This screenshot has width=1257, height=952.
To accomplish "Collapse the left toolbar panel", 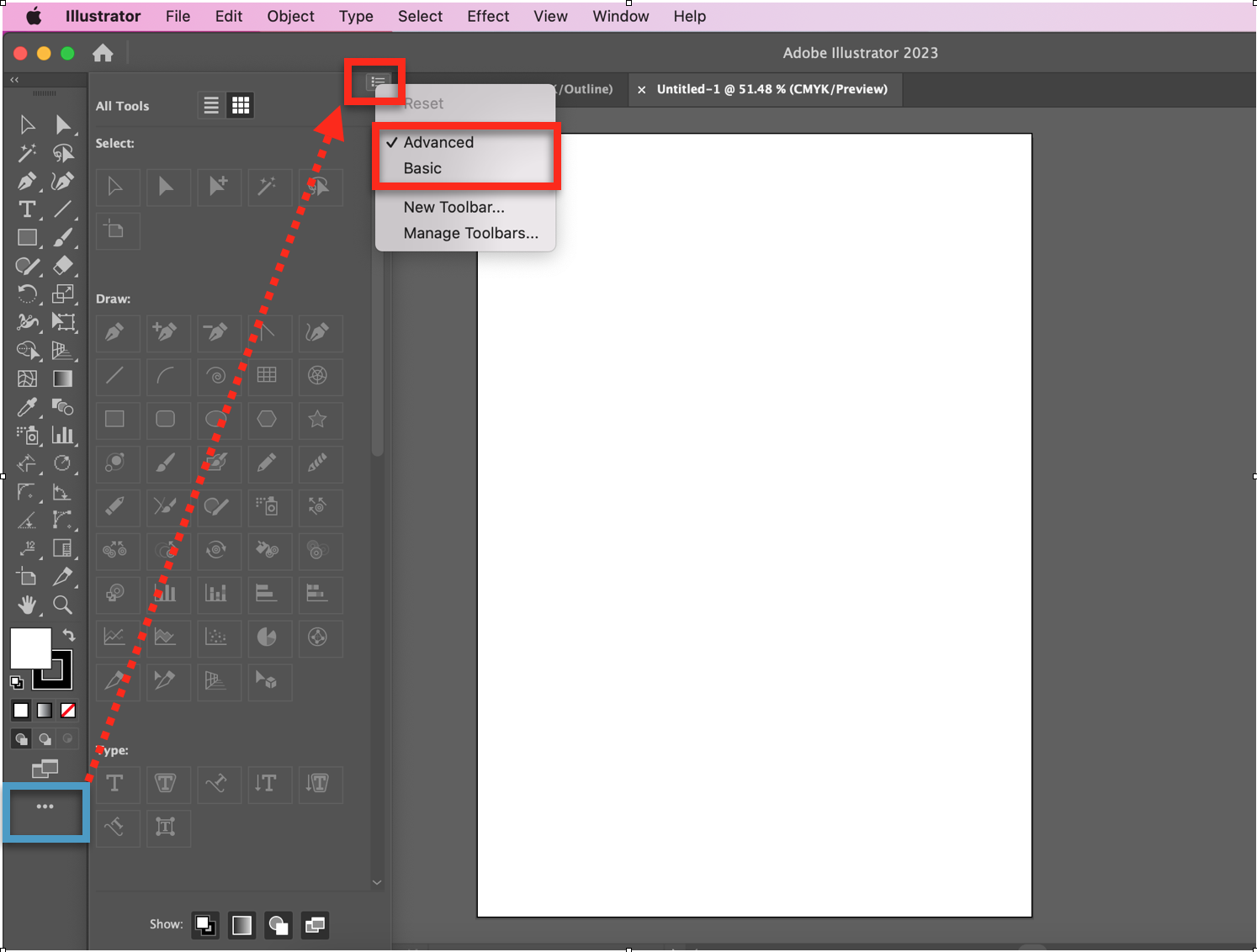I will click(x=13, y=80).
